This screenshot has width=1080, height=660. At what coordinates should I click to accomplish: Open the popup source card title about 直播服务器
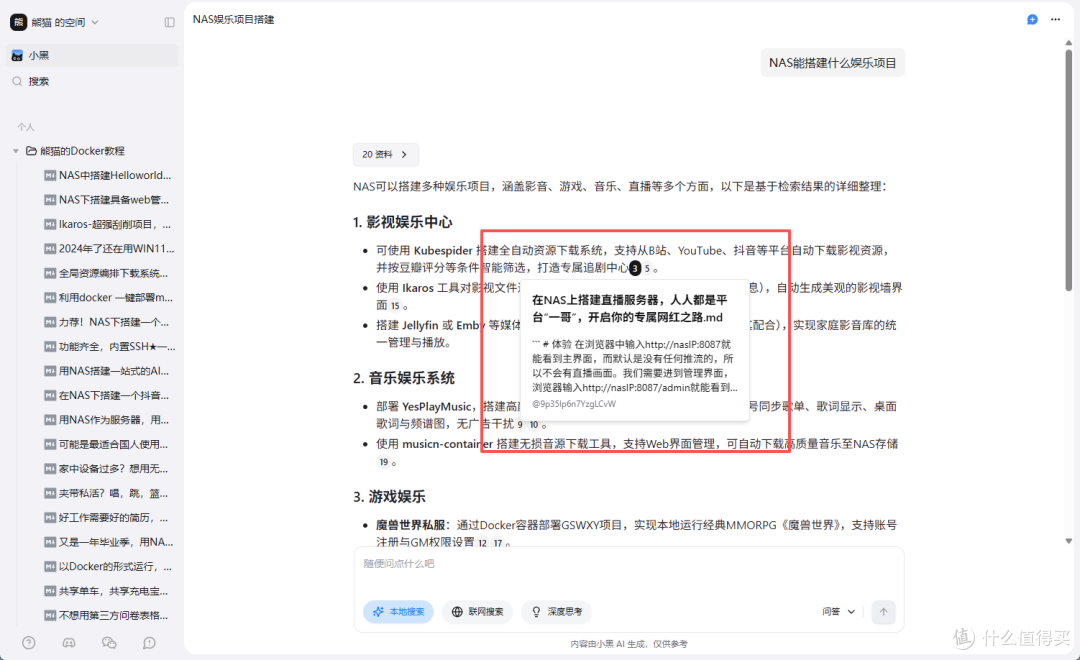tap(630, 309)
